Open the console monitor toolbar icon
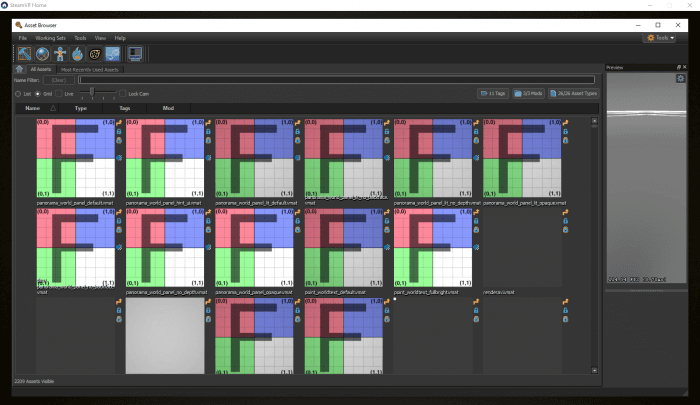Viewport: 700px width, 405px height. [x=135, y=54]
